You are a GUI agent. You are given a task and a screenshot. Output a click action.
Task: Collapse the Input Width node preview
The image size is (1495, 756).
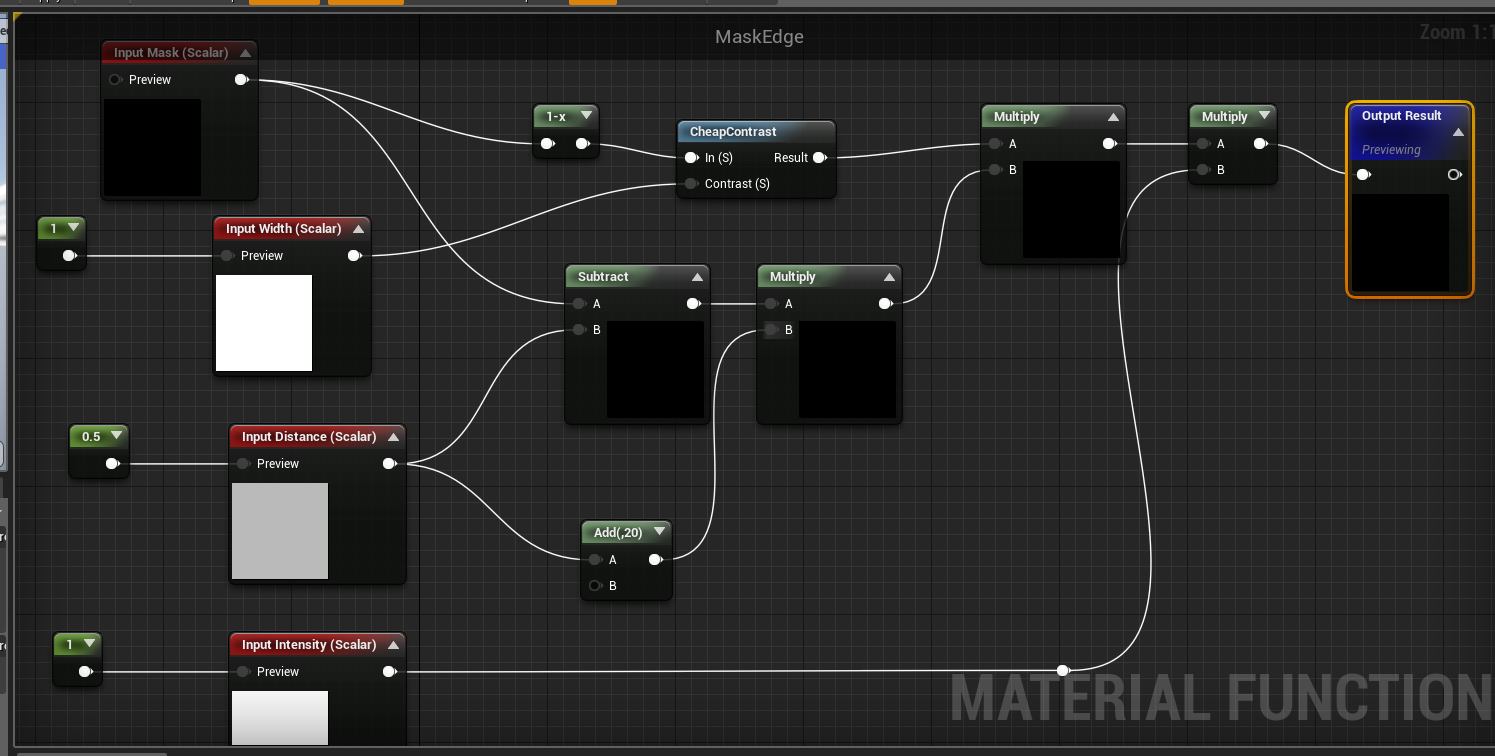pos(357,228)
